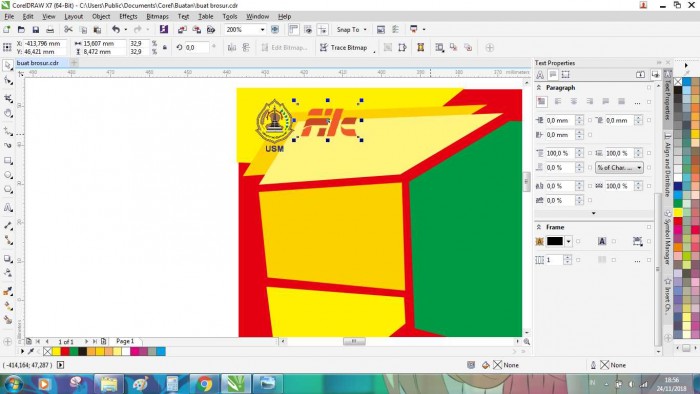Click the Print icon
The width and height of the screenshot is (700, 394).
(50, 29)
